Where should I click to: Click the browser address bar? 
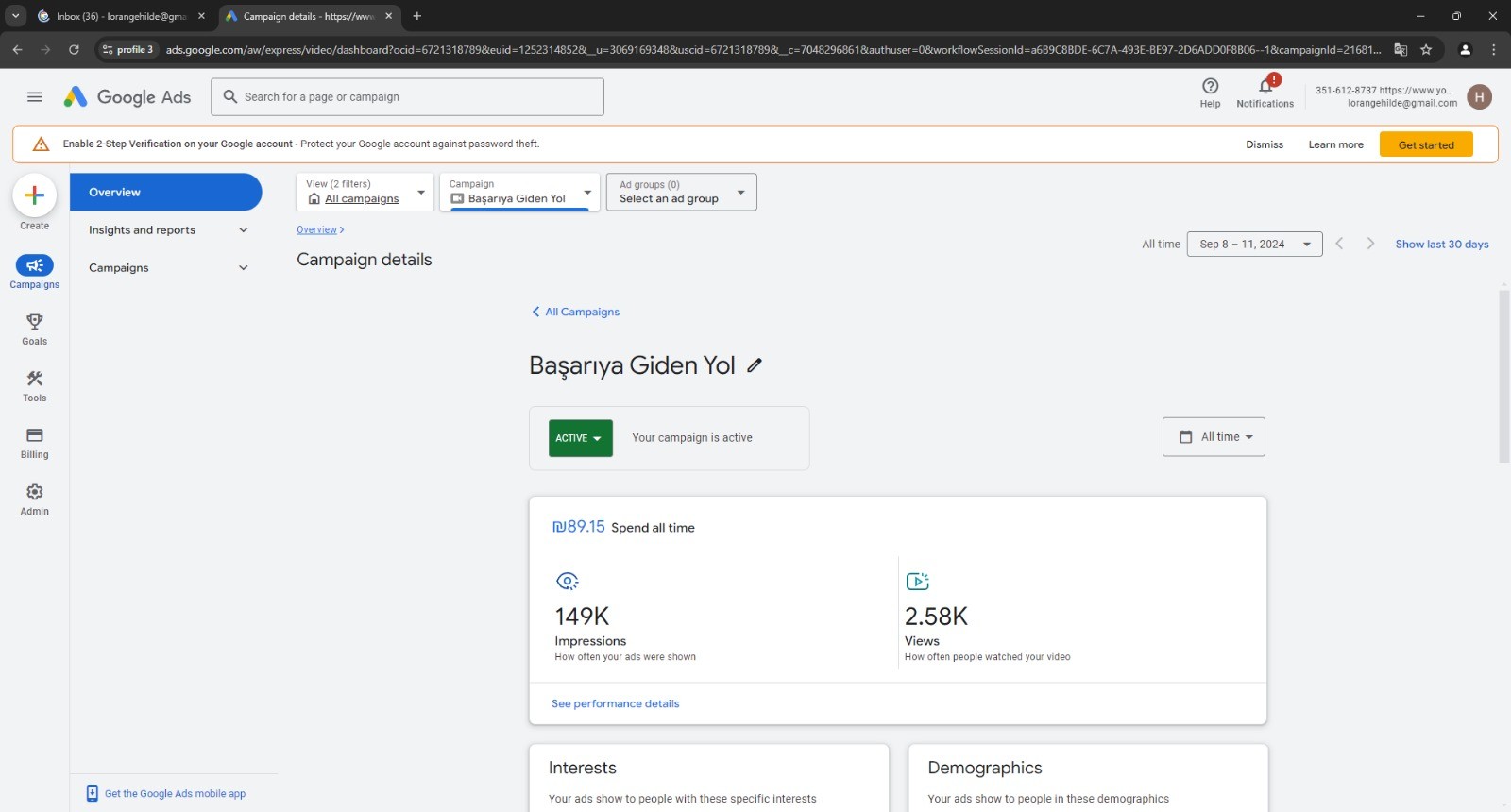772,49
